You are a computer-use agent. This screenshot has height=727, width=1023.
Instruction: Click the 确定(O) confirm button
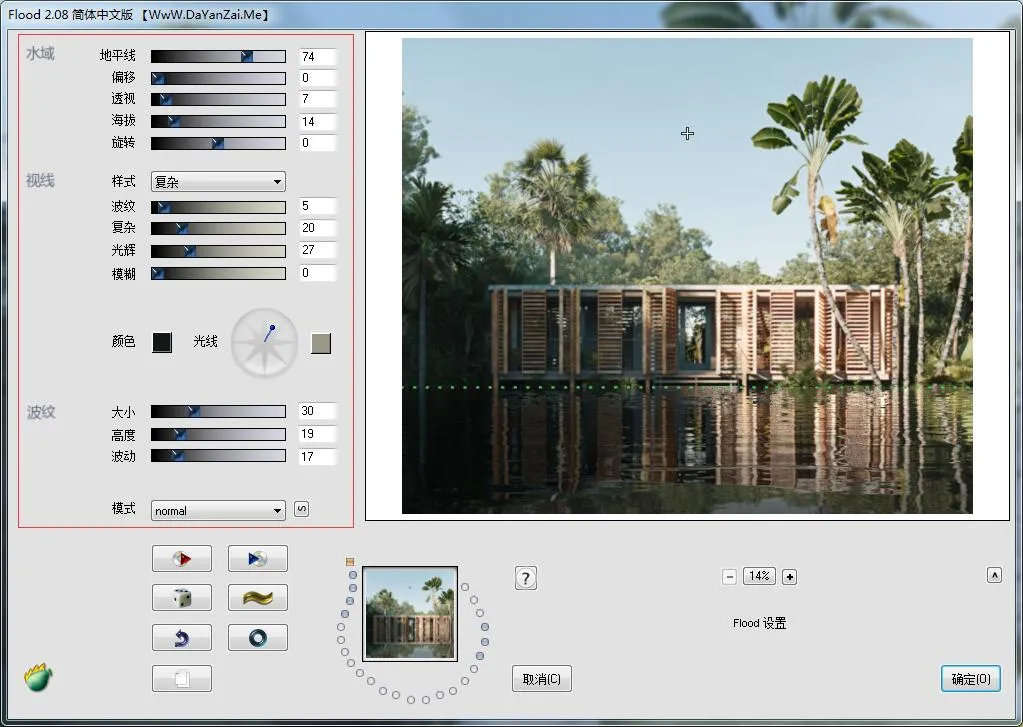970,679
